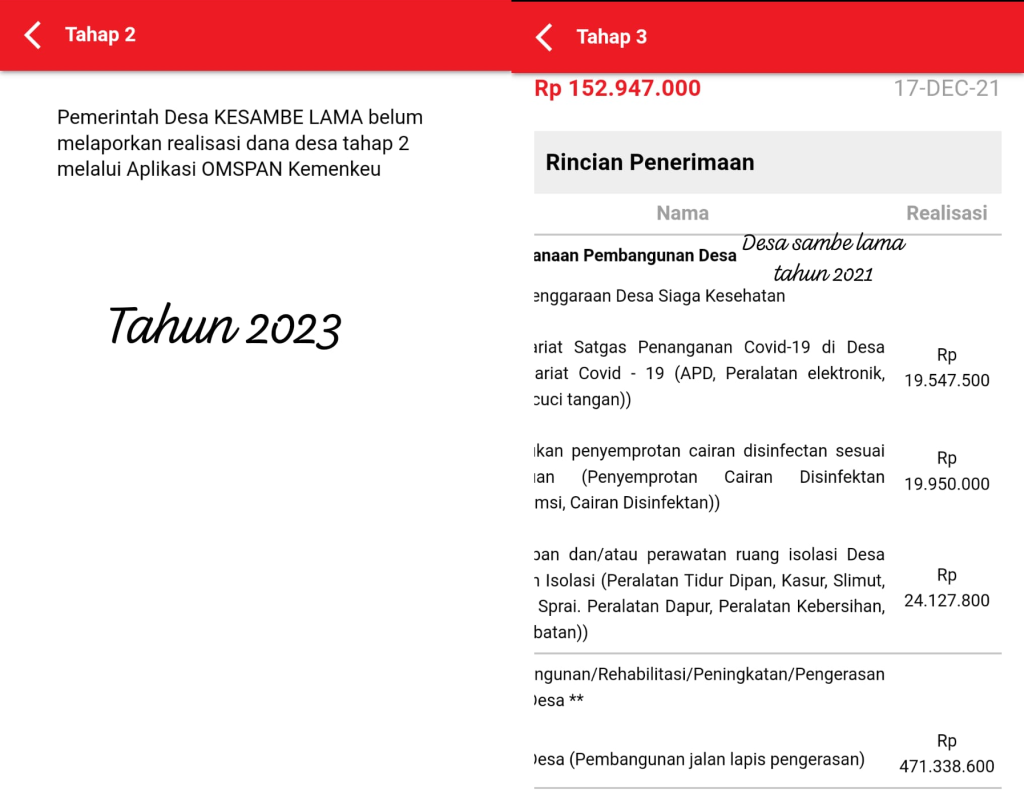This screenshot has width=1024, height=802.
Task: Select the Desa Siaga Kesehatan row
Action: (660, 296)
